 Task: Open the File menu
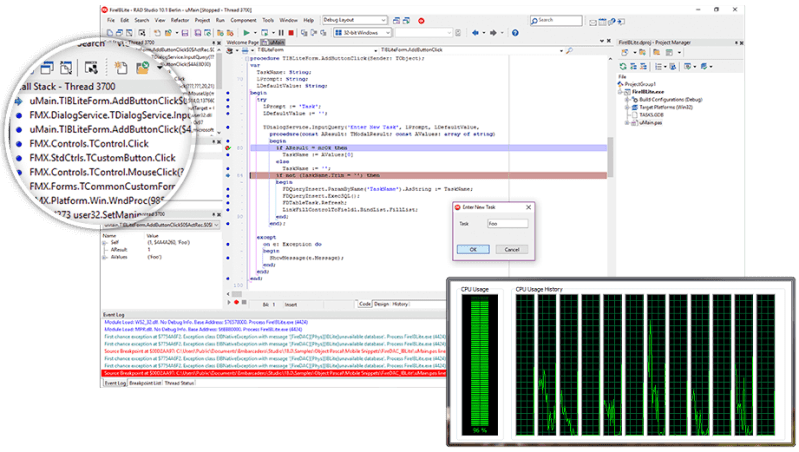point(111,20)
